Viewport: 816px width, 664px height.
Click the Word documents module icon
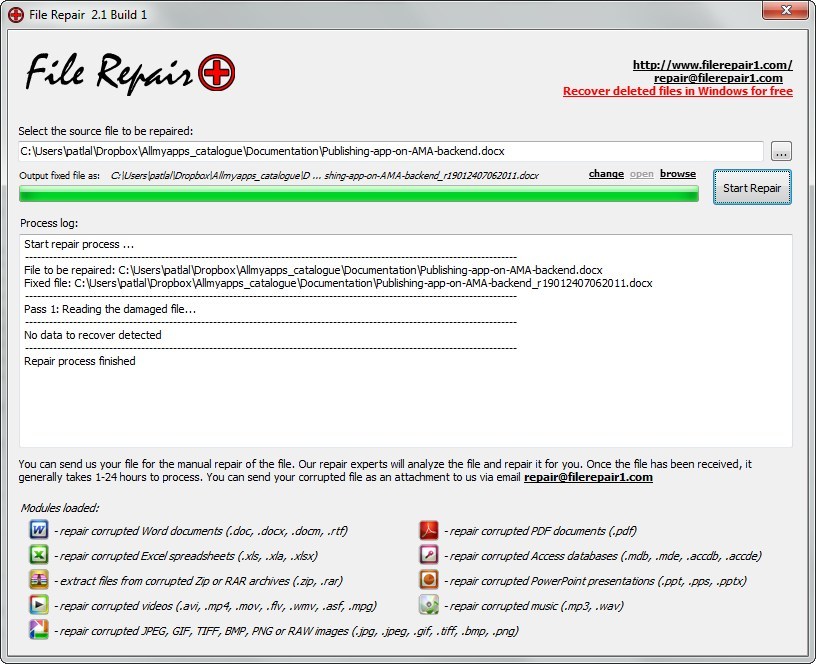click(x=39, y=530)
